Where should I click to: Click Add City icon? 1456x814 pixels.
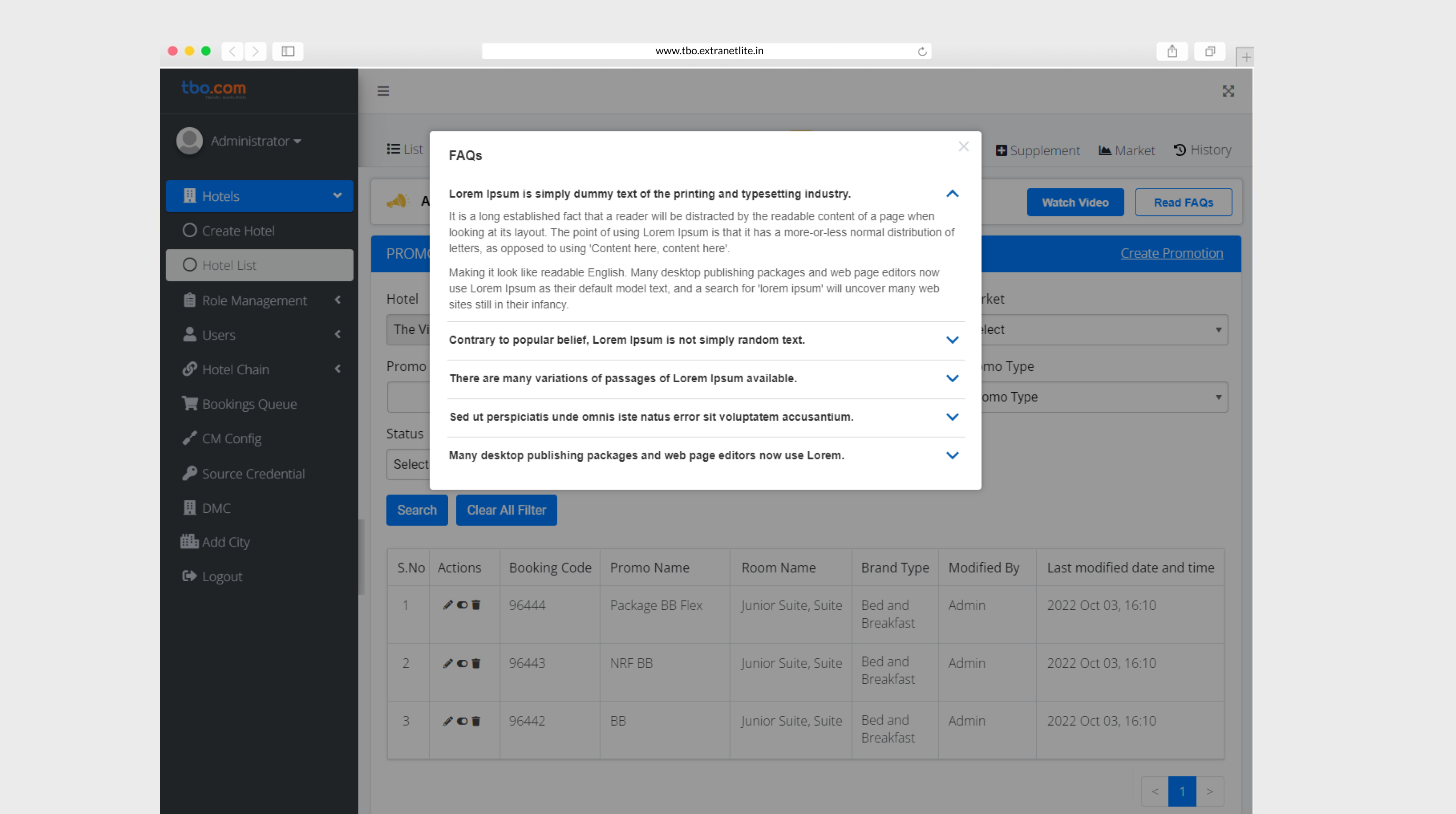(x=189, y=542)
